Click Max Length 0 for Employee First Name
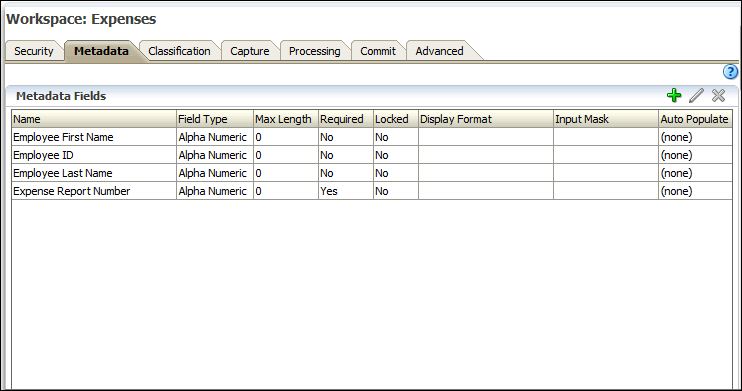The height and width of the screenshot is (391, 742). click(258, 137)
